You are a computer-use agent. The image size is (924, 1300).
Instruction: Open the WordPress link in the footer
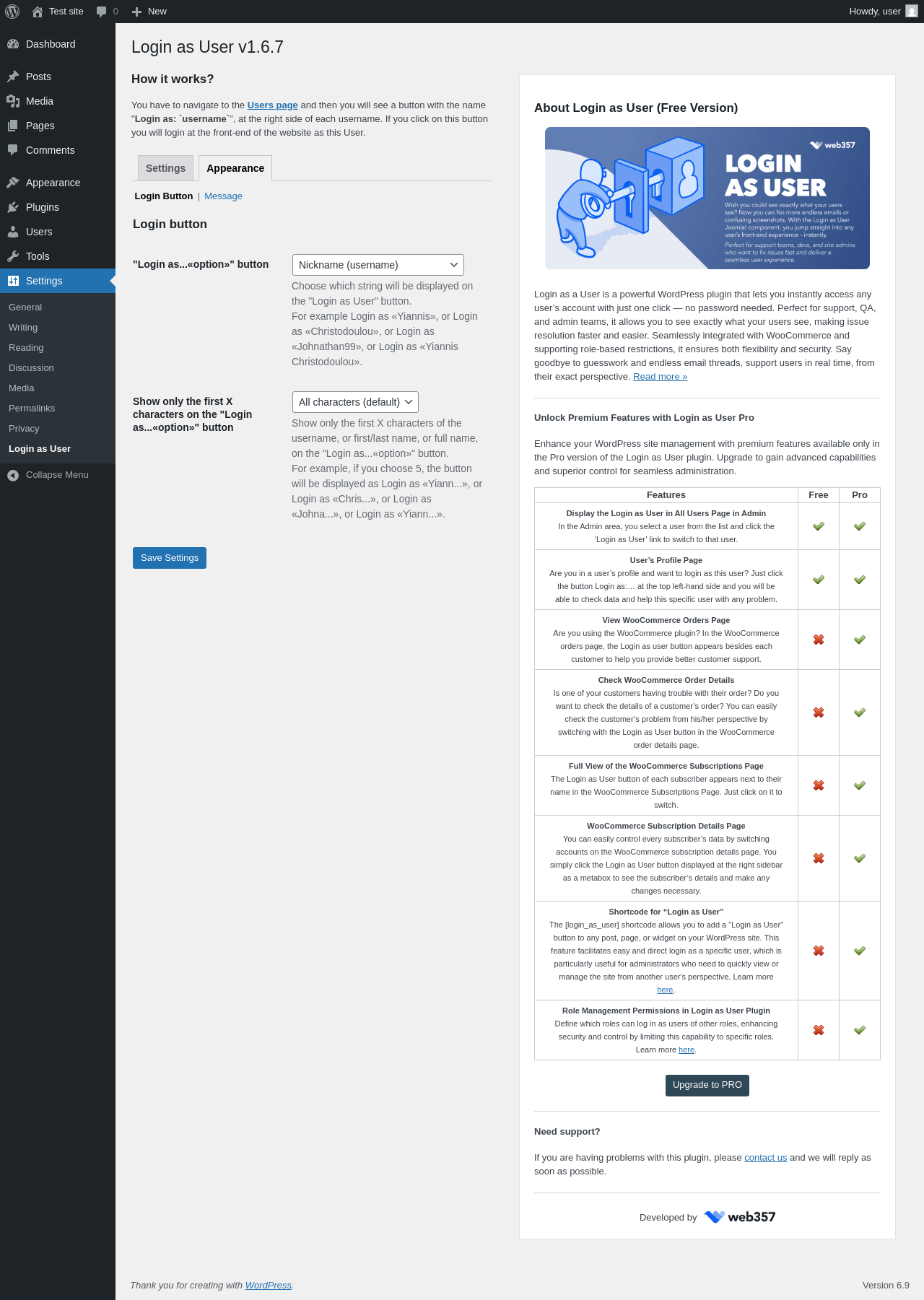click(269, 1286)
